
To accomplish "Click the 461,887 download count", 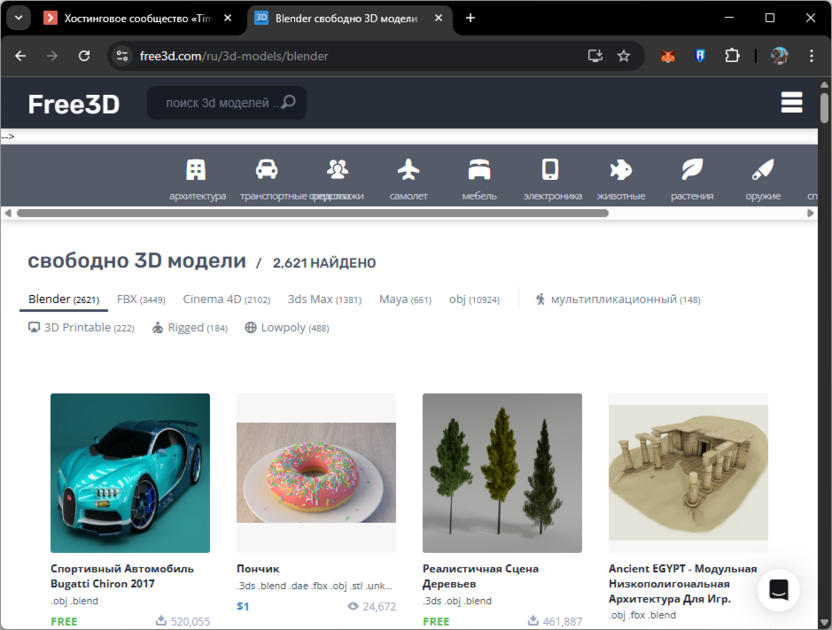I will coord(555,621).
